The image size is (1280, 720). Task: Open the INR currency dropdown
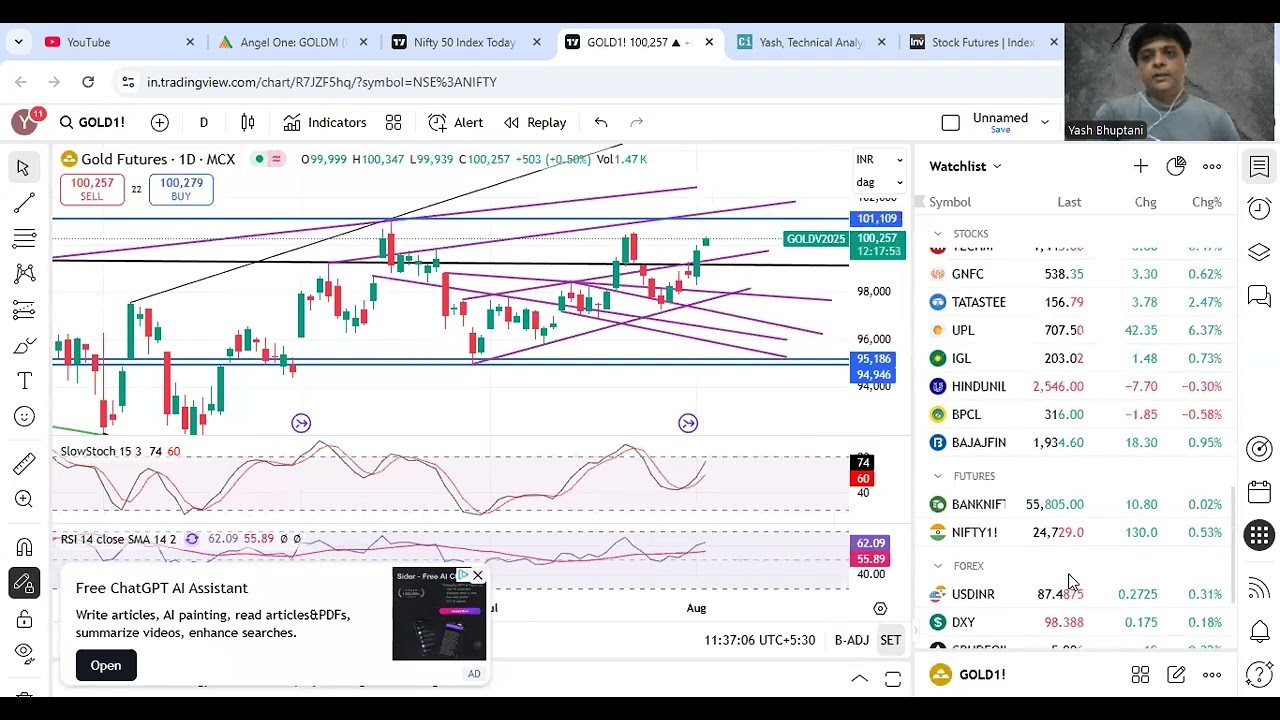coord(879,160)
